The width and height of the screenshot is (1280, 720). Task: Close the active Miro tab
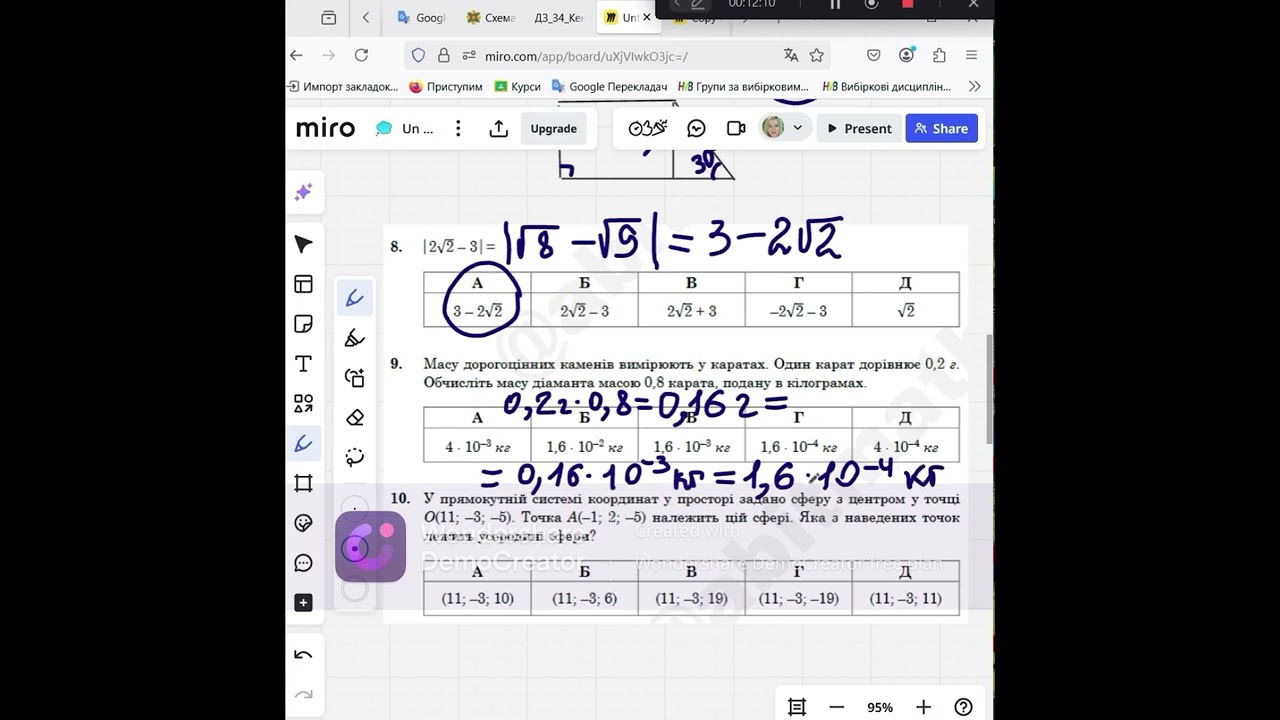click(646, 18)
